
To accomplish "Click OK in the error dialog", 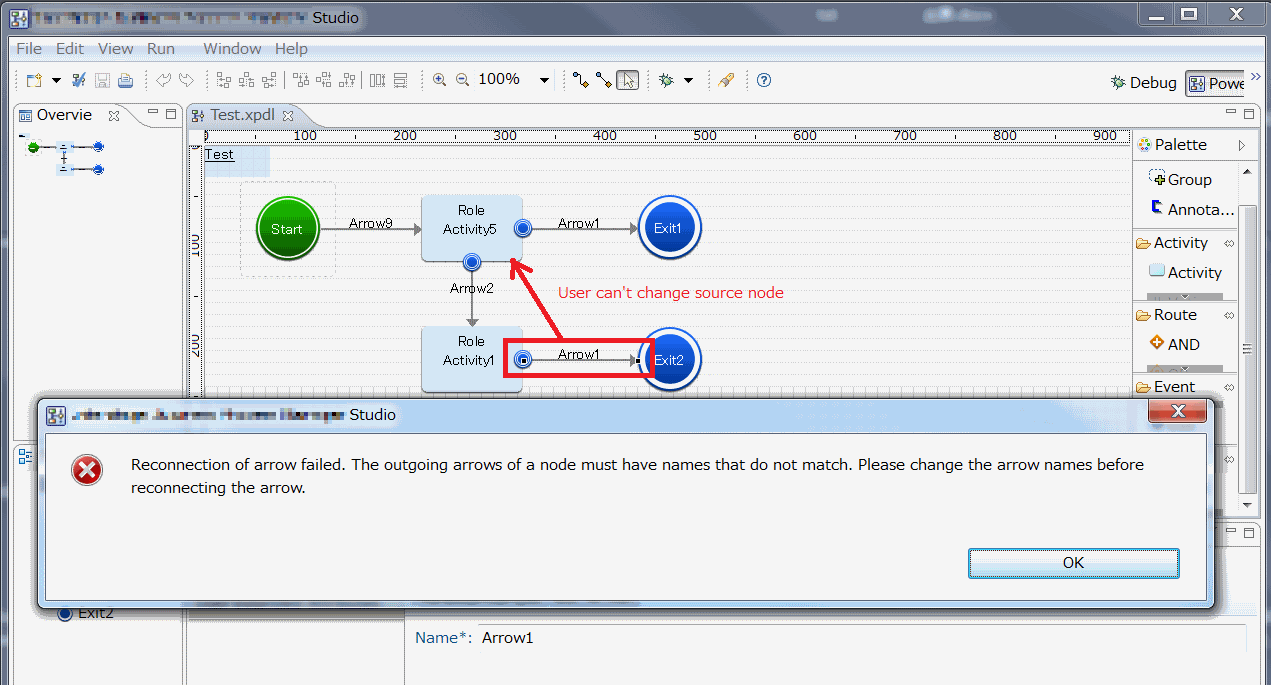I will coord(1073,563).
